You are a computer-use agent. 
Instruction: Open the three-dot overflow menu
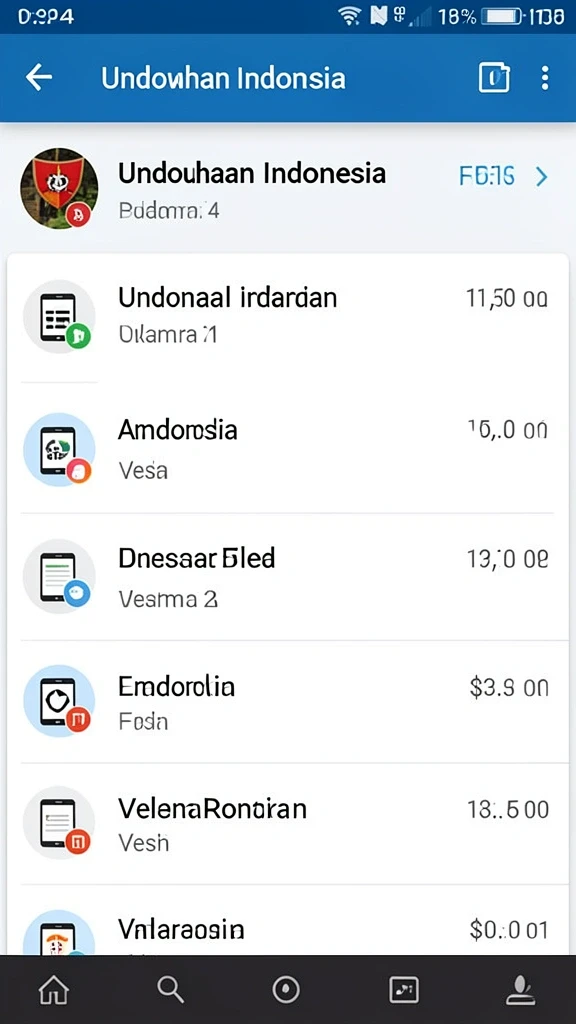coord(545,78)
